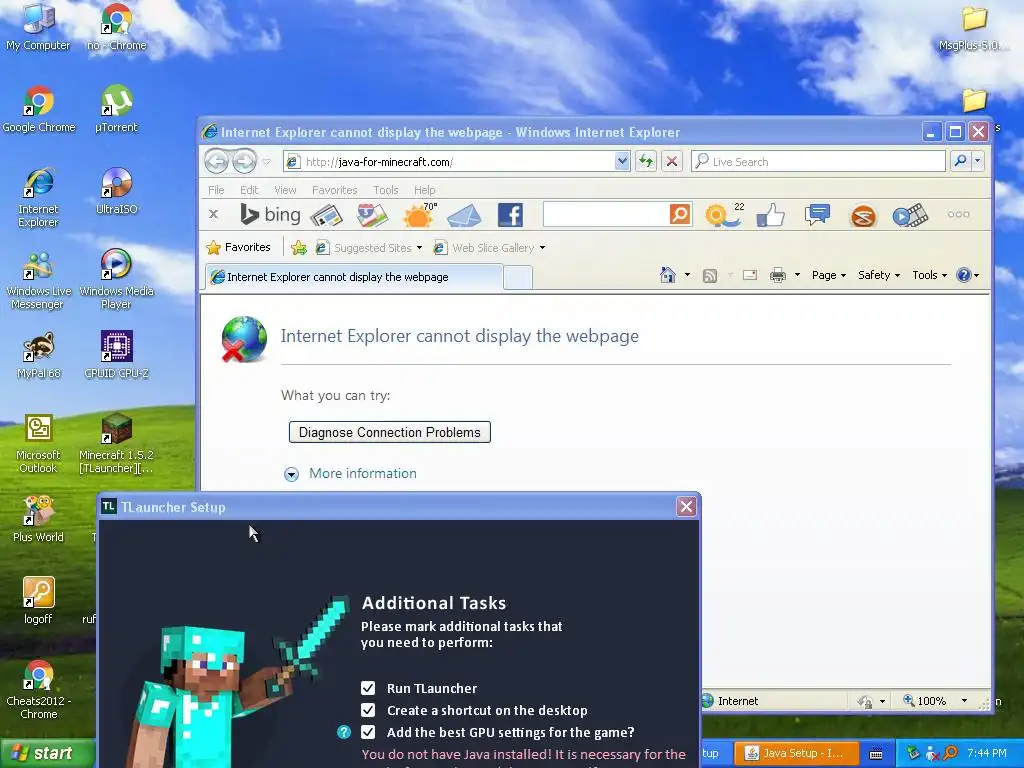
Task: Open the Windows Live Messenger shortcut
Action: [38, 280]
